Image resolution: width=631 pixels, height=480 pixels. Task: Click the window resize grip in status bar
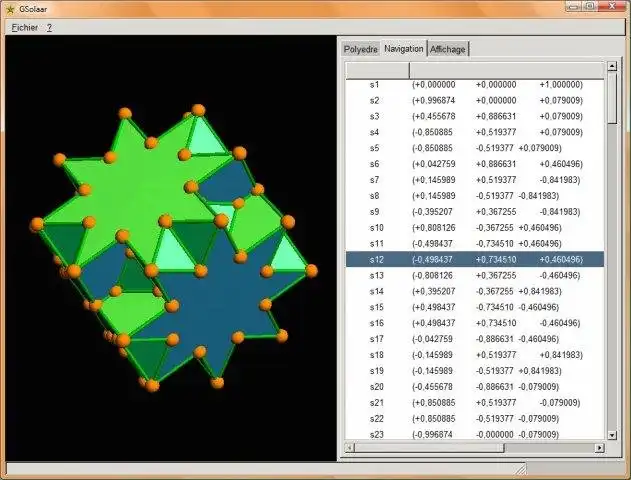520,468
